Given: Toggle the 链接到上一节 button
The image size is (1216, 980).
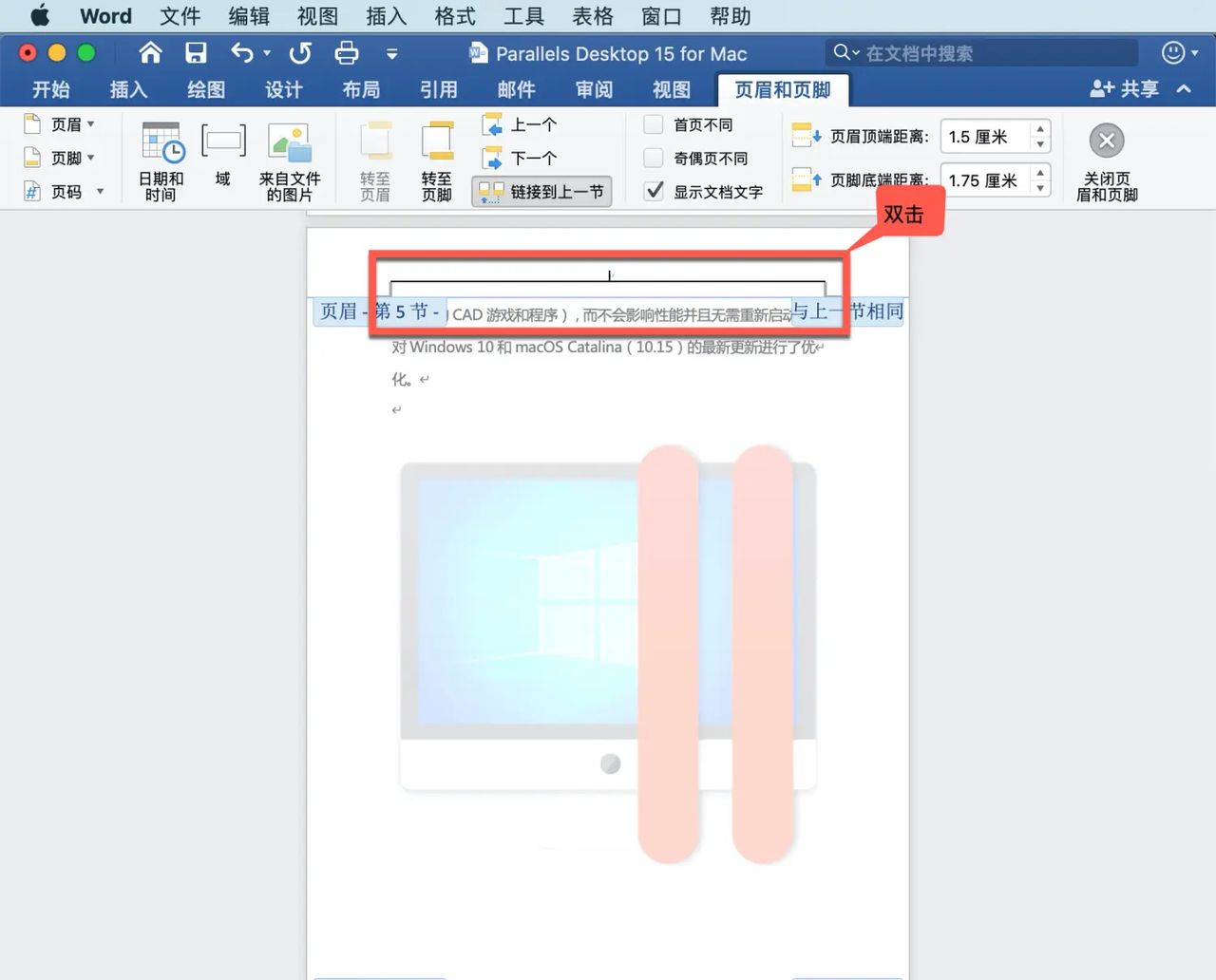Looking at the screenshot, I should click(x=541, y=191).
